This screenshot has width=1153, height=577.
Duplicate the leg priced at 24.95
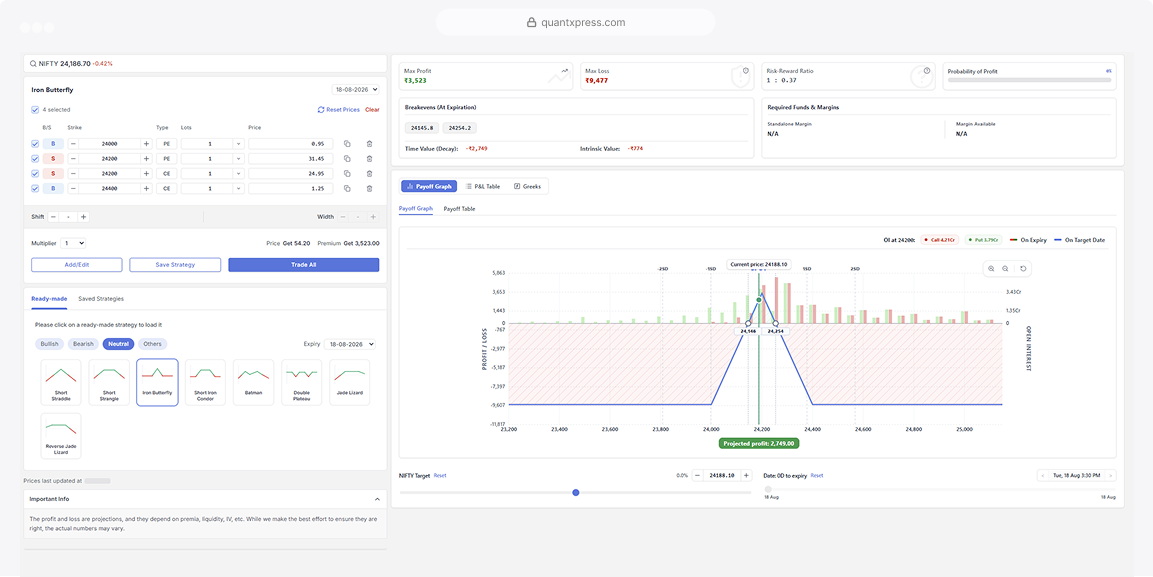[x=347, y=173]
